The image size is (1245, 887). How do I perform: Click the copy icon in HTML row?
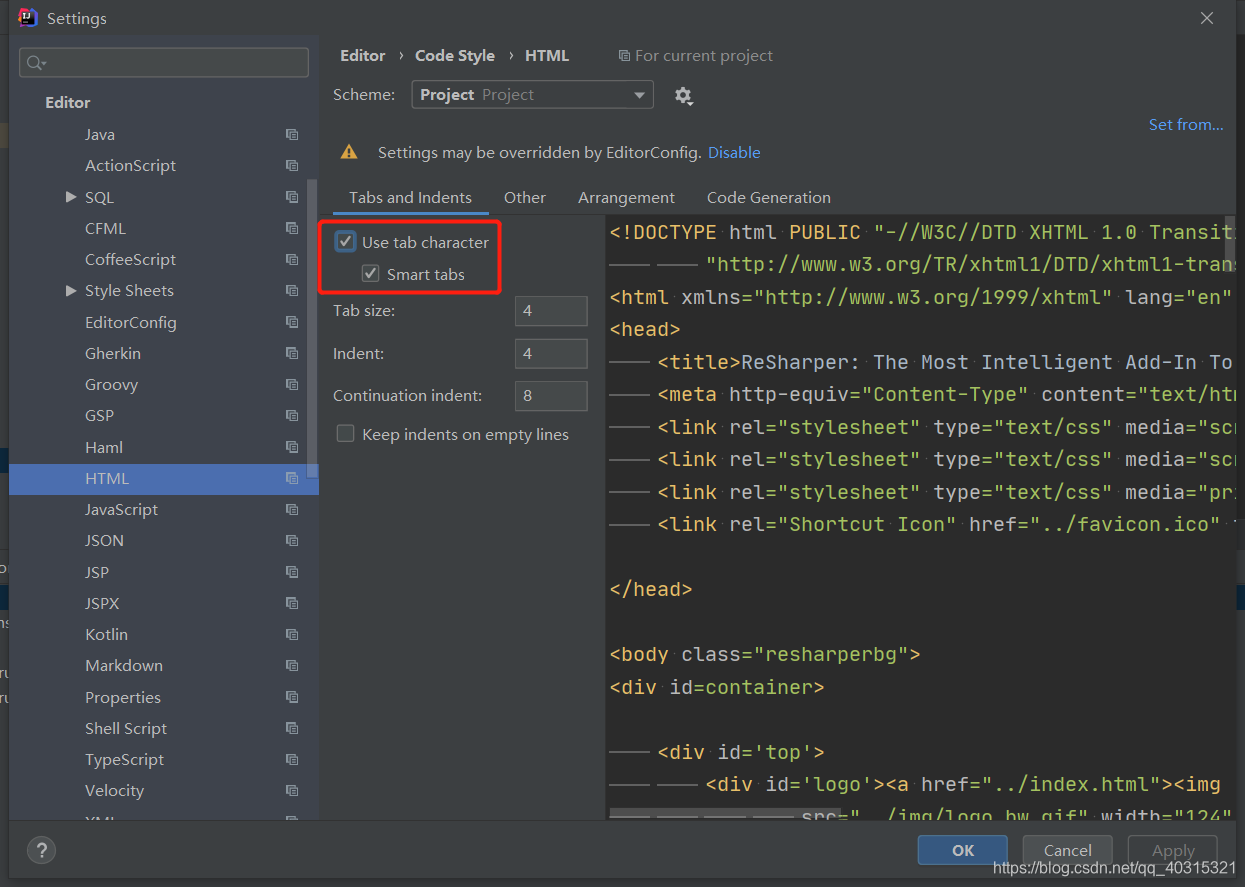tap(292, 479)
